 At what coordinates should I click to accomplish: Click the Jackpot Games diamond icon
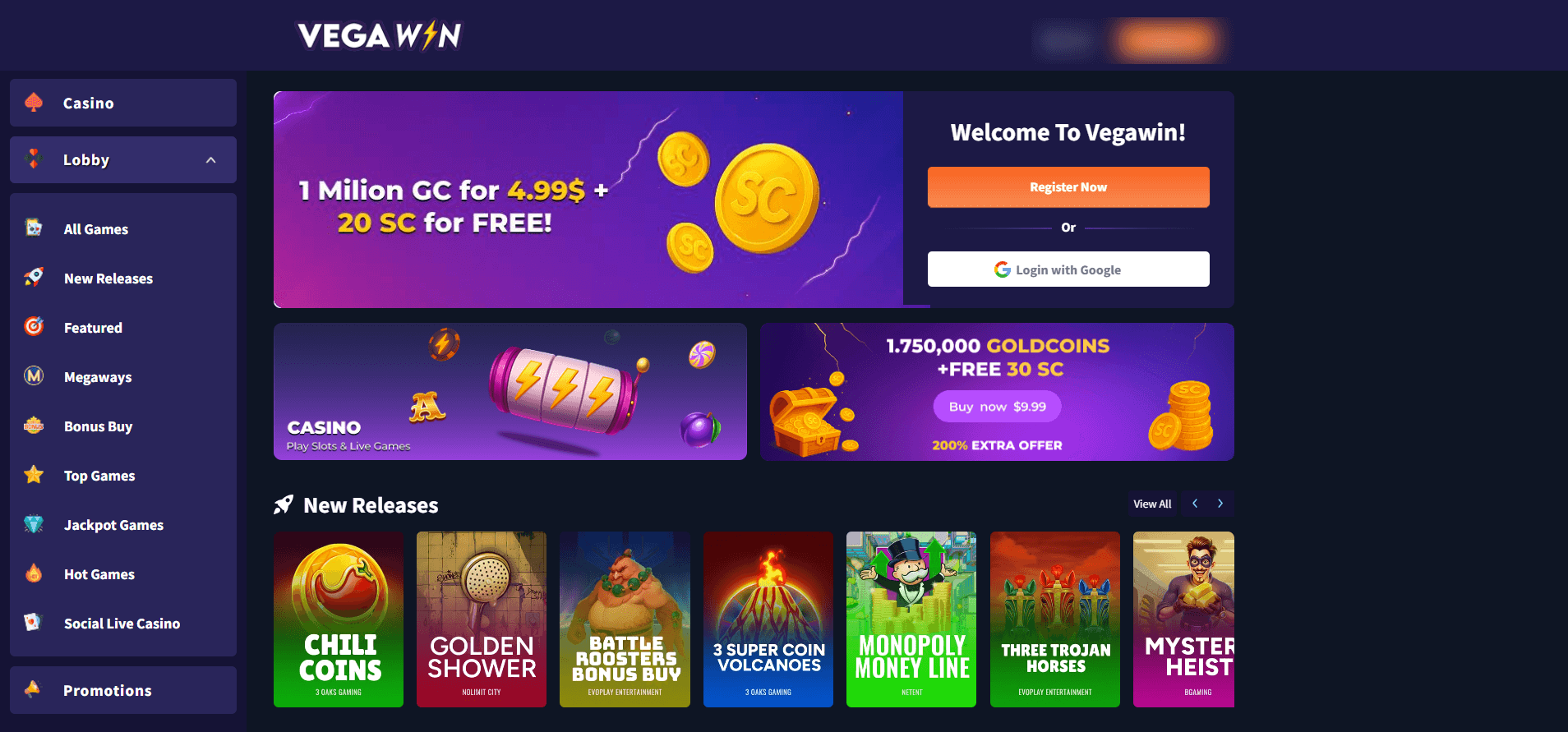tap(34, 523)
